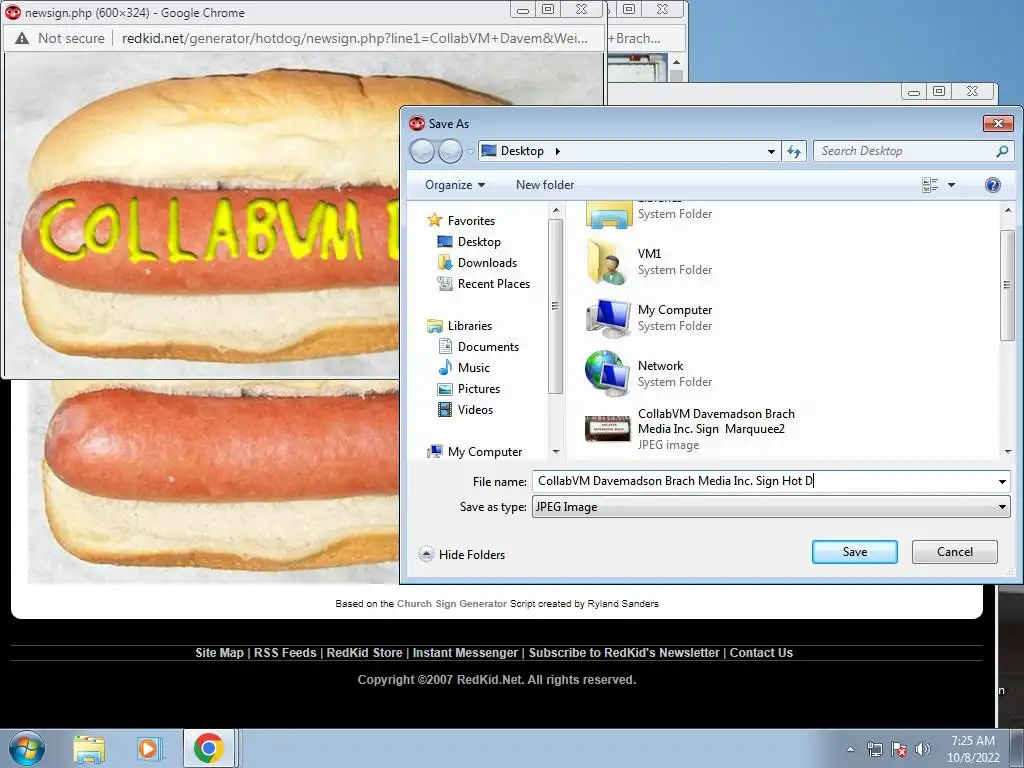Viewport: 1024px width, 768px height.
Task: Open the Contact Us footer link
Action: click(x=761, y=652)
